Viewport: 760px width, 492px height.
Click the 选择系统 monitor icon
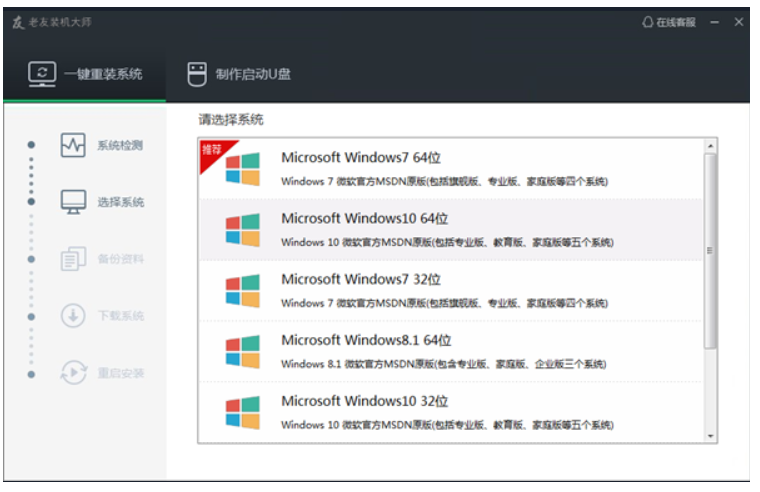click(x=73, y=202)
